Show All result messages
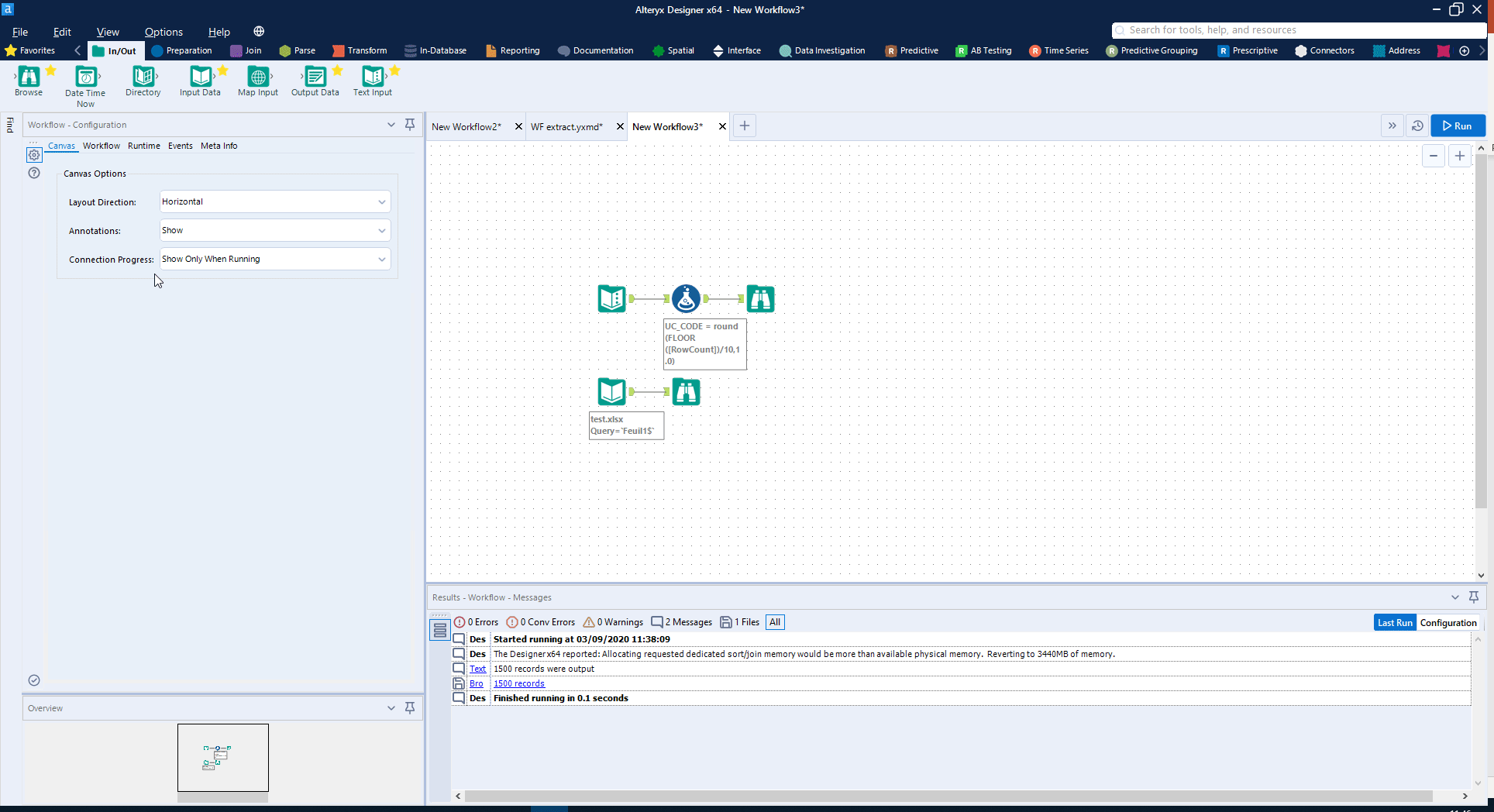 point(775,622)
